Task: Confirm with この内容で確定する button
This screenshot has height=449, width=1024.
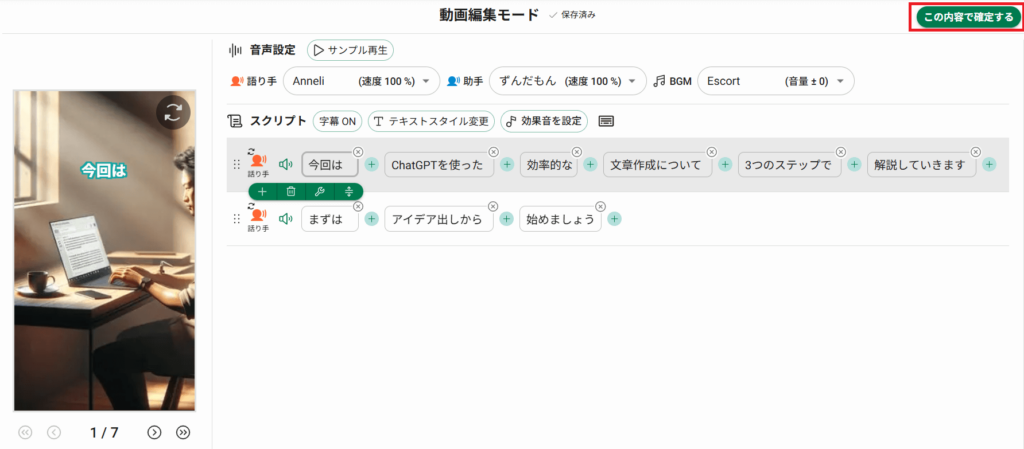Action: (968, 17)
